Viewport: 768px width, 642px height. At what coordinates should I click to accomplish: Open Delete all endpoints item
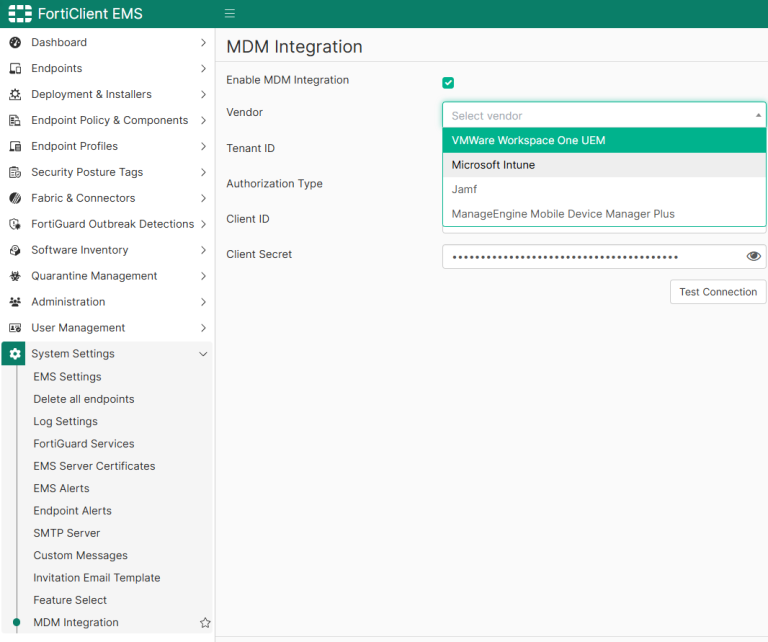(x=84, y=399)
